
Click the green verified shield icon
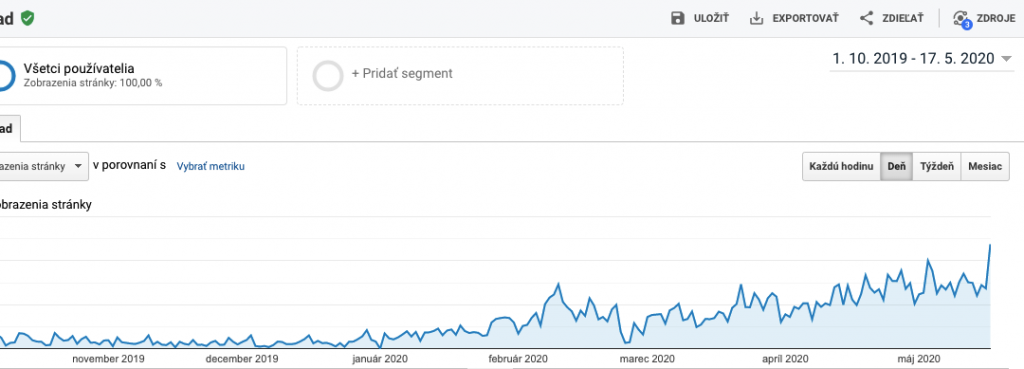pos(27,18)
